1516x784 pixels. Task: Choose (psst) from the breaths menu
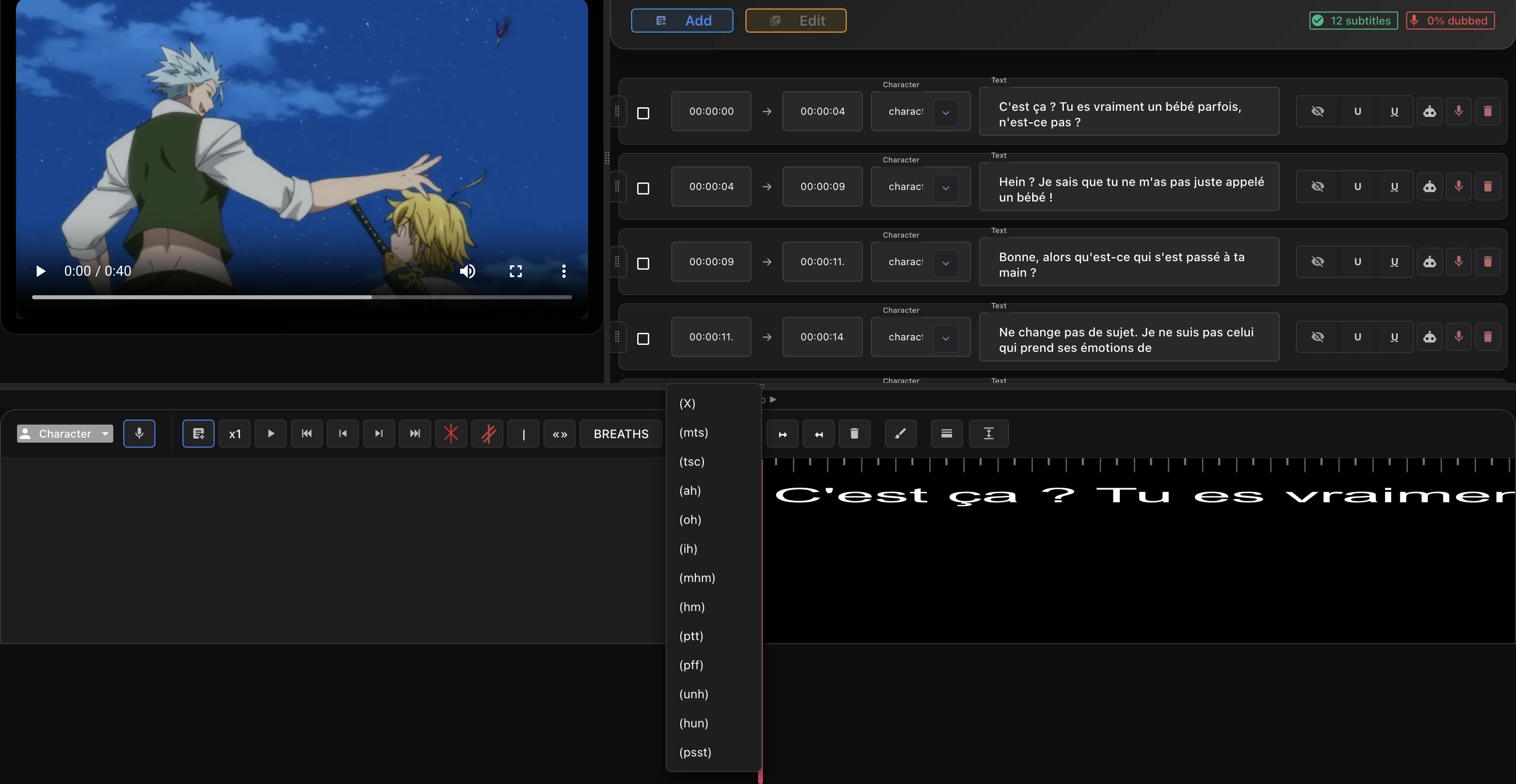[x=714, y=752]
